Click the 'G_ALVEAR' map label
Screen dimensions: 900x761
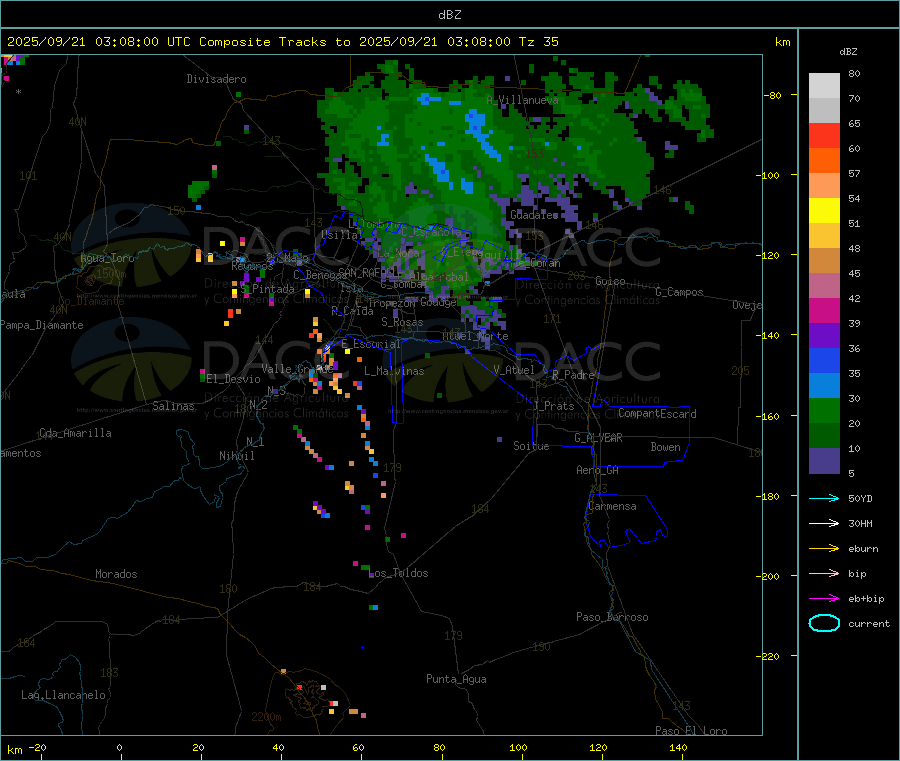(x=598, y=438)
